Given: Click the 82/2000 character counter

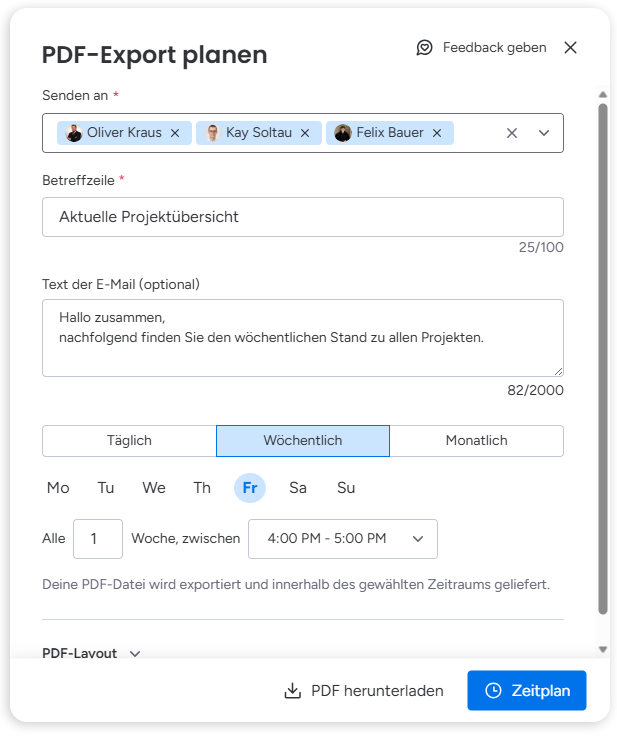Looking at the screenshot, I should [535, 390].
